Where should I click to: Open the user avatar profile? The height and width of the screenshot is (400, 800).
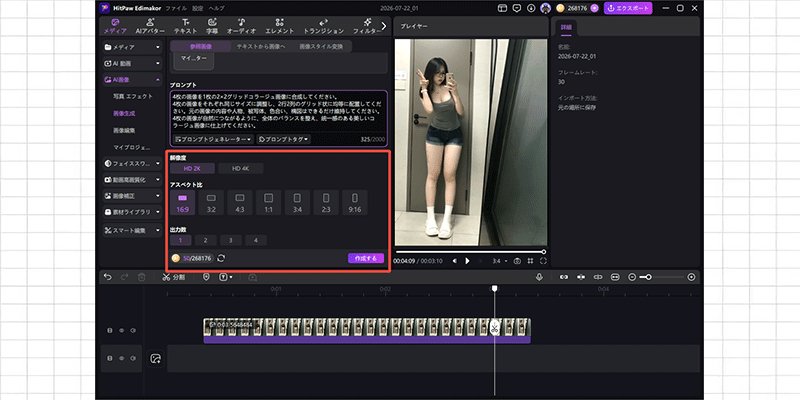point(545,8)
